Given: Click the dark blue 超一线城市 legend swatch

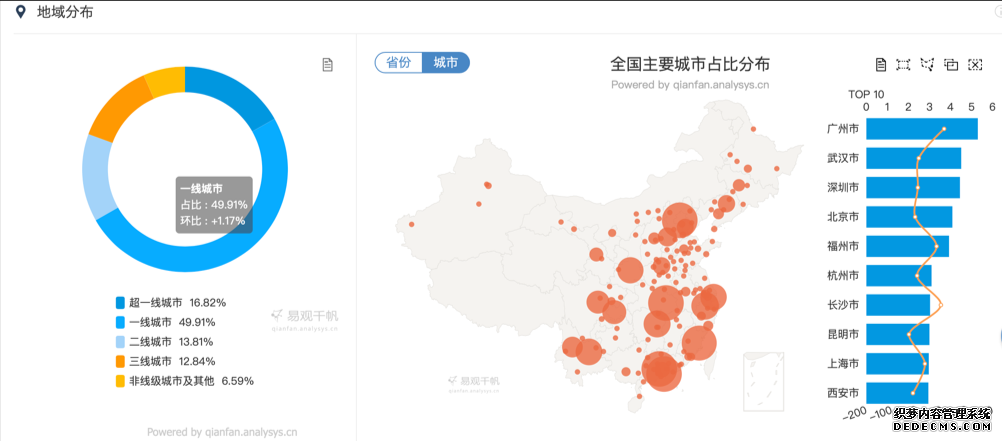Looking at the screenshot, I should point(120,303).
